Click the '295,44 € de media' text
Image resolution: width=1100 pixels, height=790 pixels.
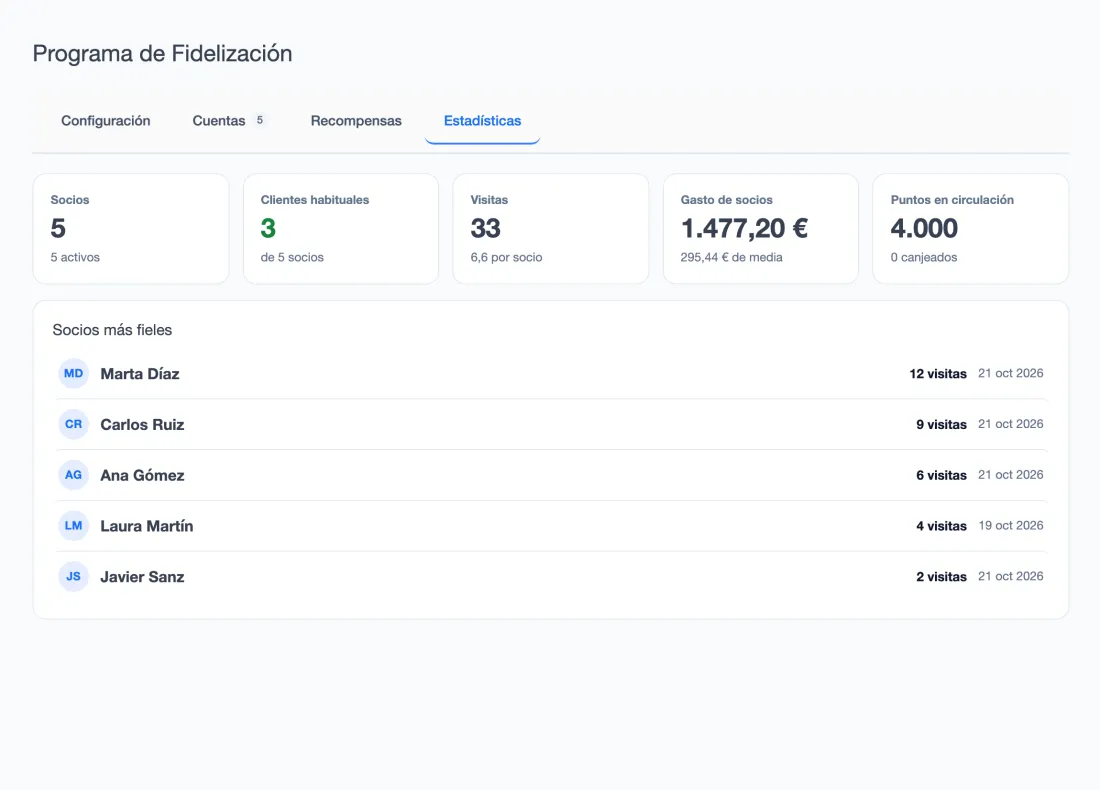pos(732,257)
